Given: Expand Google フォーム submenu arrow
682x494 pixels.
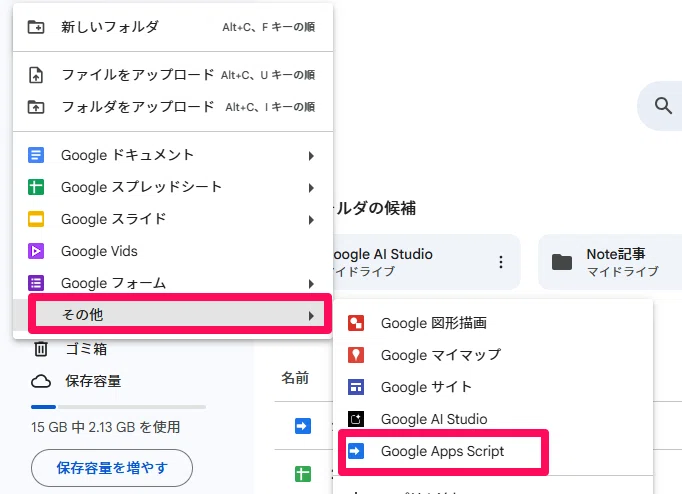Looking at the screenshot, I should [x=311, y=284].
